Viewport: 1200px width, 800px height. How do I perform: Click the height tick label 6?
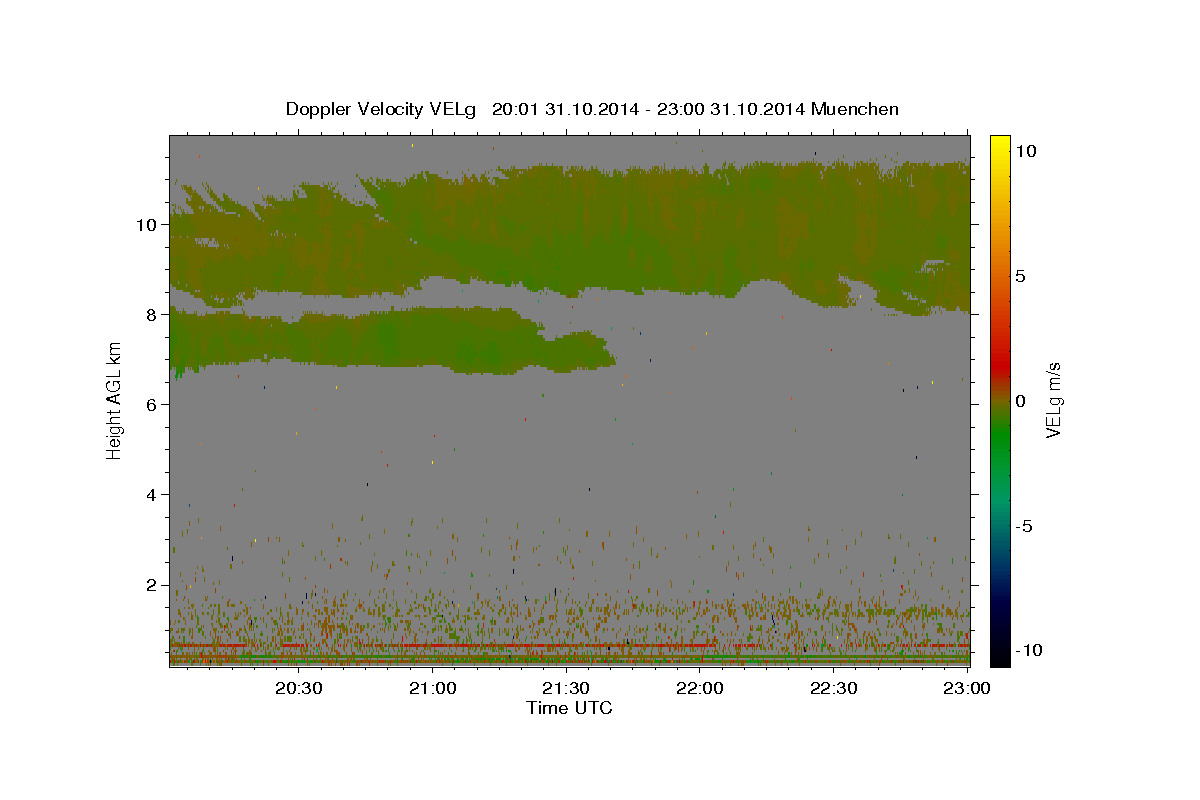point(151,404)
